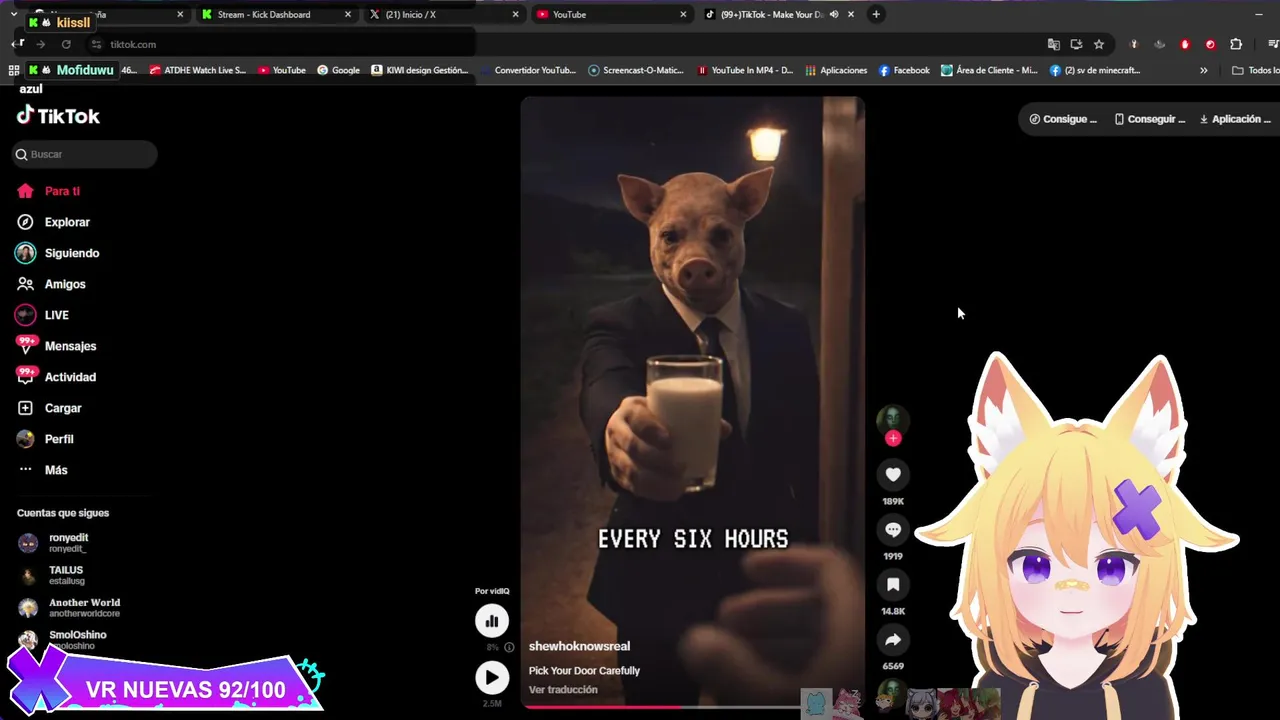This screenshot has width=1280, height=720.
Task: Switch to Stream - Kick Dashboard tab
Action: tap(264, 15)
